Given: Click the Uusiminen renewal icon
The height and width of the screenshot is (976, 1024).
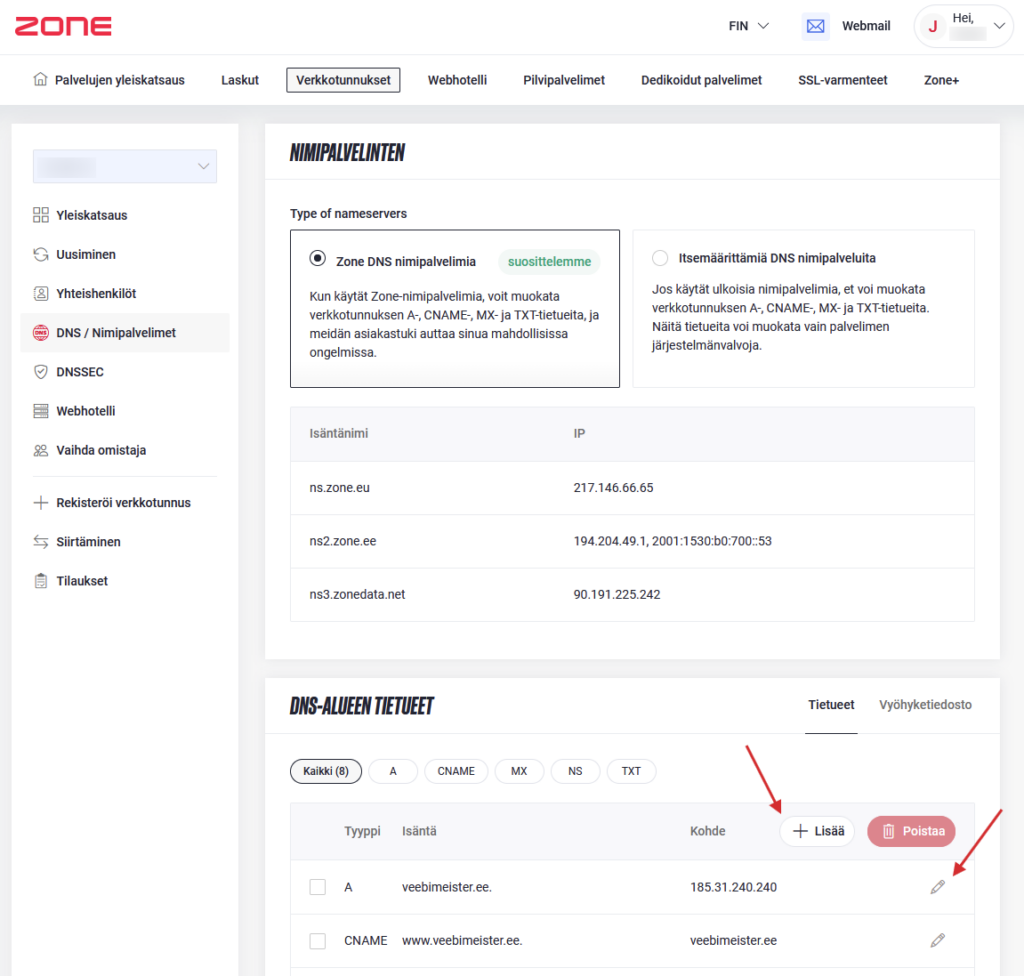Looking at the screenshot, I should click(41, 254).
